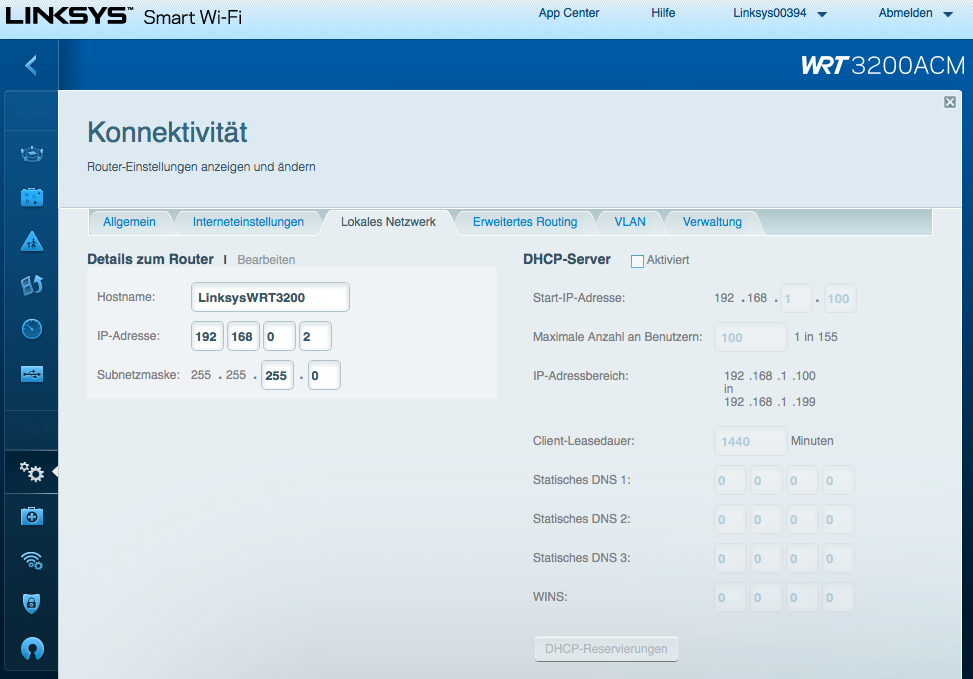Screen dimensions: 973x679
Task: Open the VLAN tab
Action: click(x=630, y=222)
